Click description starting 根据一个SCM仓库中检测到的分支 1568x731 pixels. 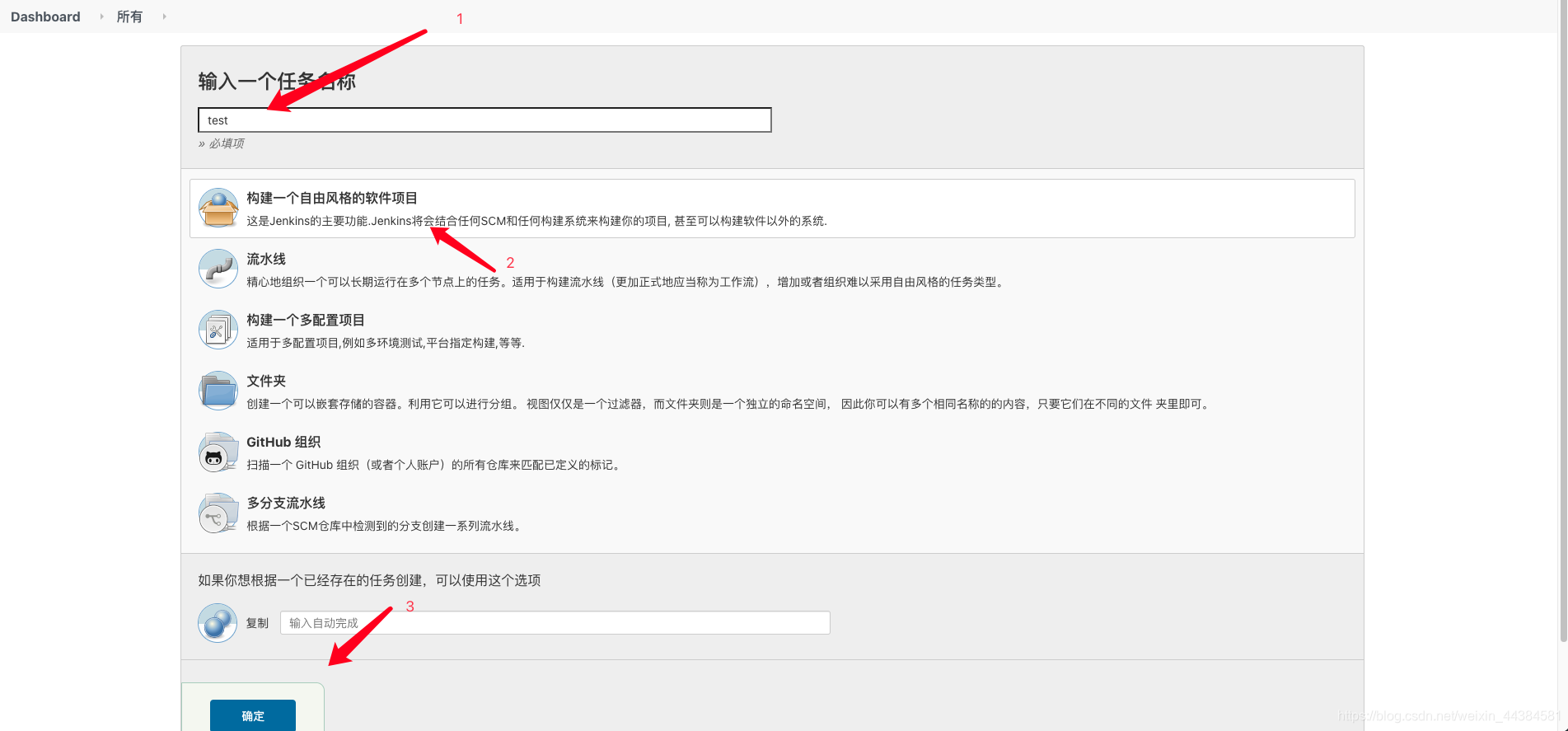(x=386, y=526)
